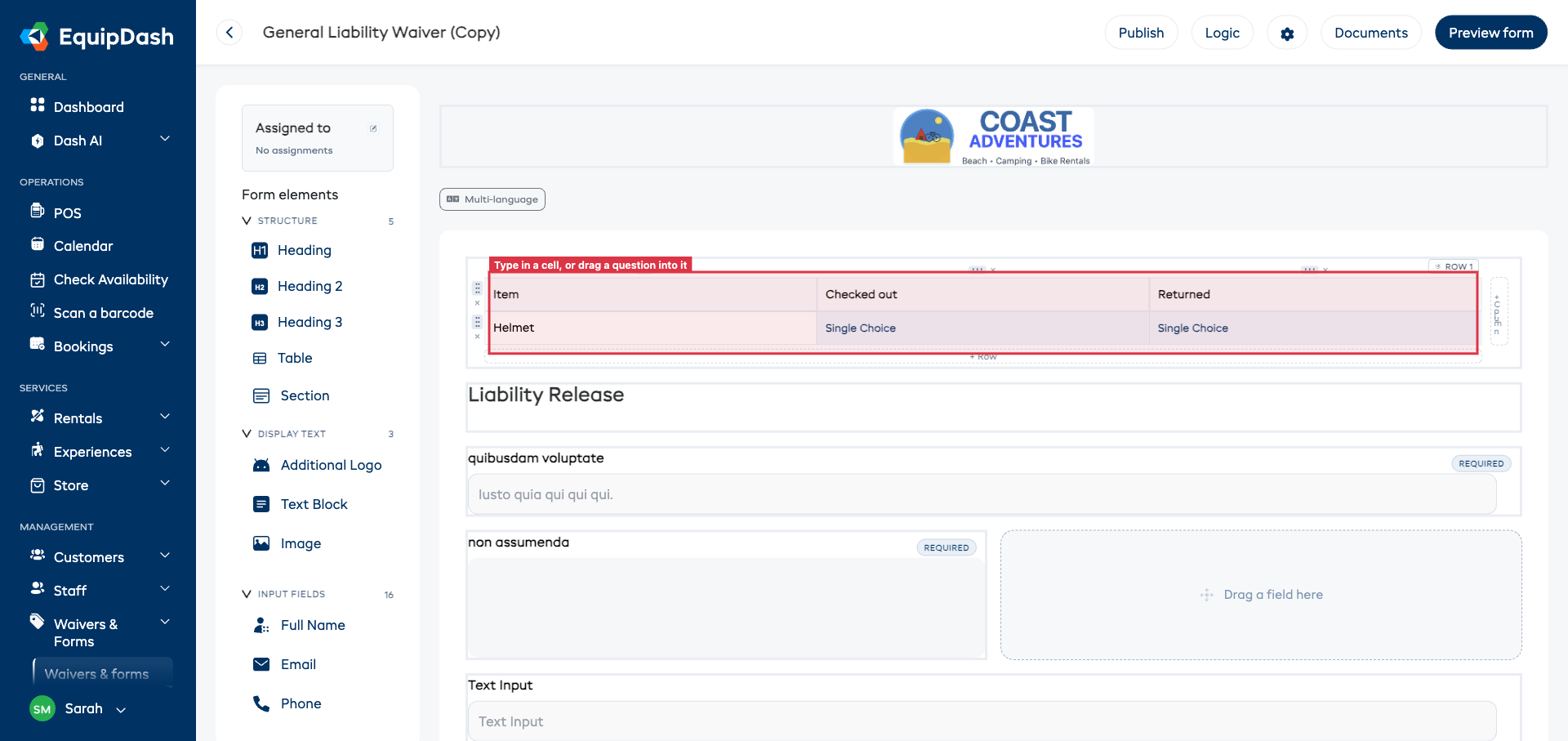
Task: Click the Checked out column options handle
Action: [x=977, y=269]
